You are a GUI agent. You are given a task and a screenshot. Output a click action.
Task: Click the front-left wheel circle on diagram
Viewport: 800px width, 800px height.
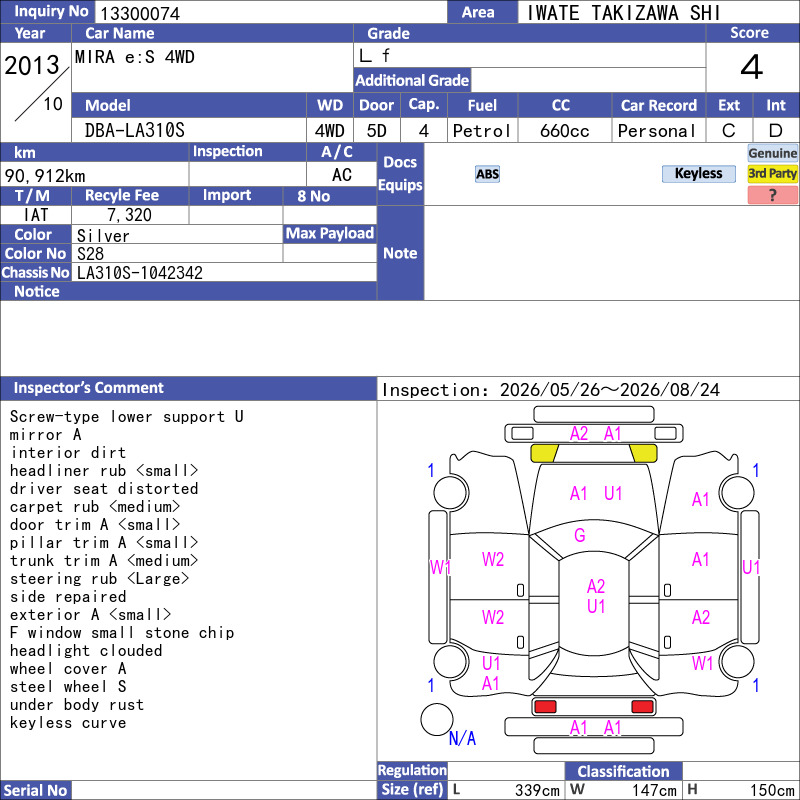pyautogui.click(x=451, y=492)
